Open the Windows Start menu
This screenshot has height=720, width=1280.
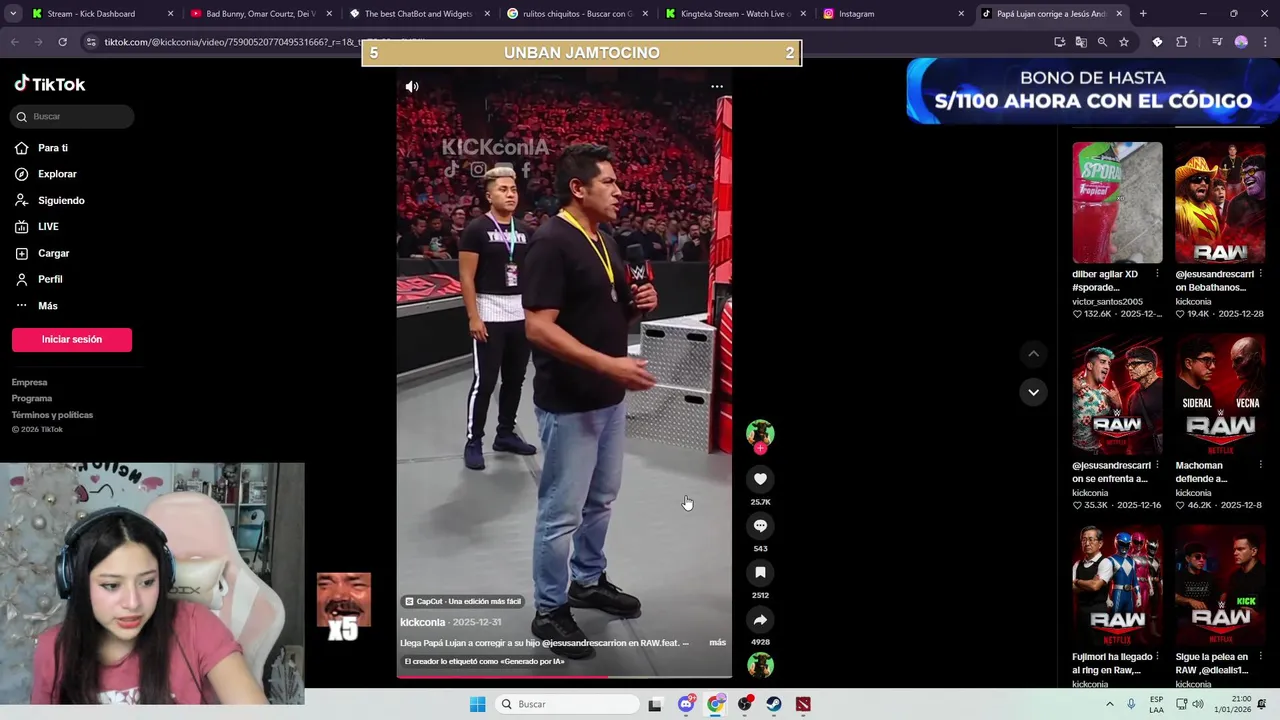pos(478,704)
